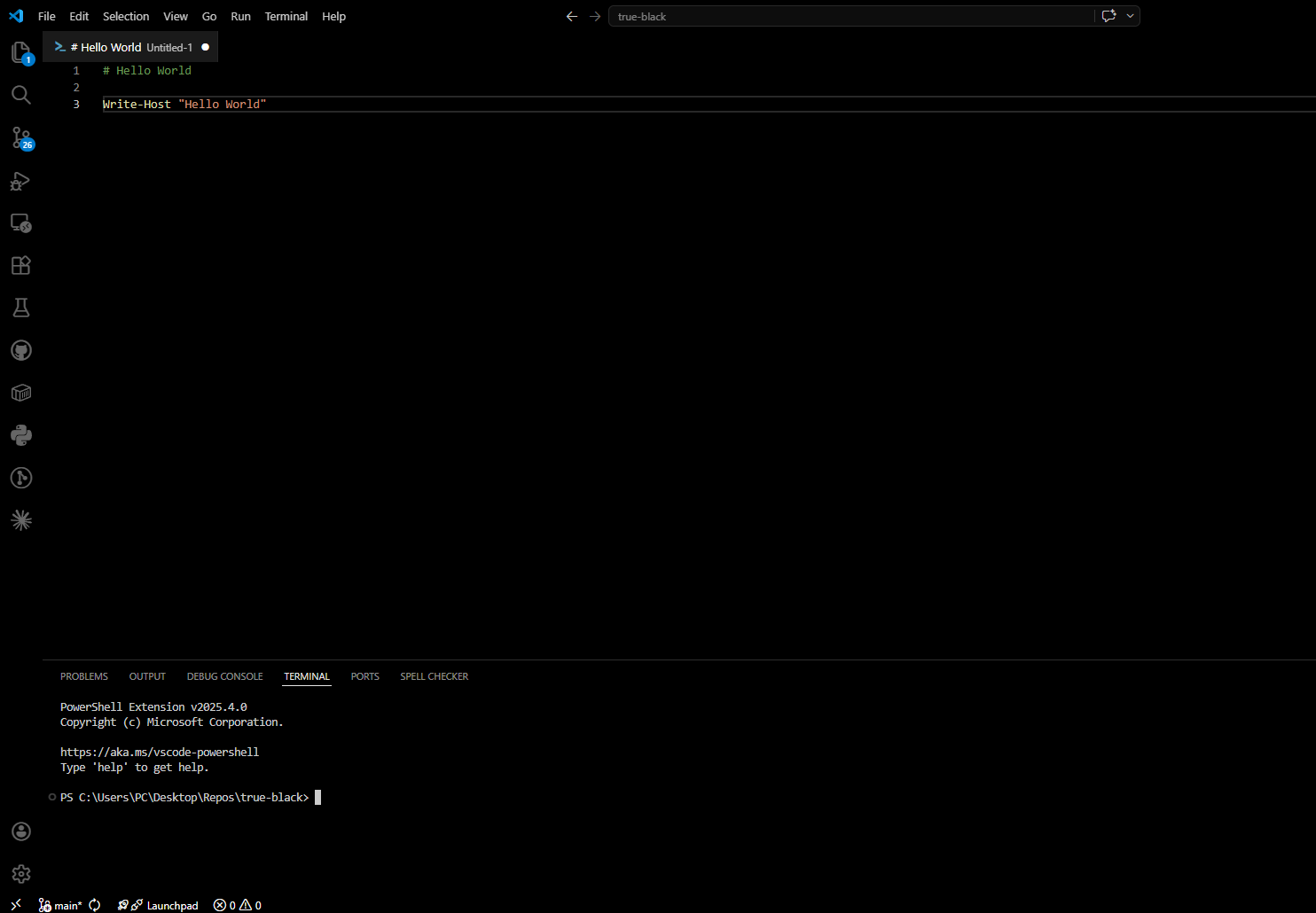Select the Untitled-1 editor tab
Image resolution: width=1316 pixels, height=913 pixels.
130,47
